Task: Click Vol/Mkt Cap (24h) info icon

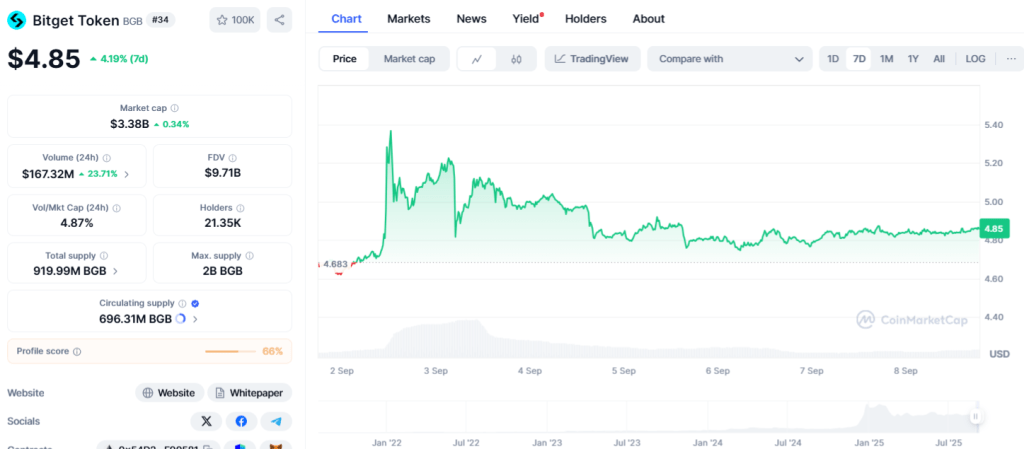Action: [x=116, y=208]
